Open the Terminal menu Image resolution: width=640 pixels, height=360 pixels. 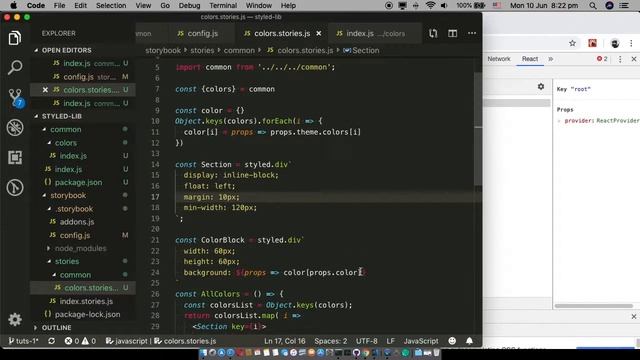(x=223, y=6)
